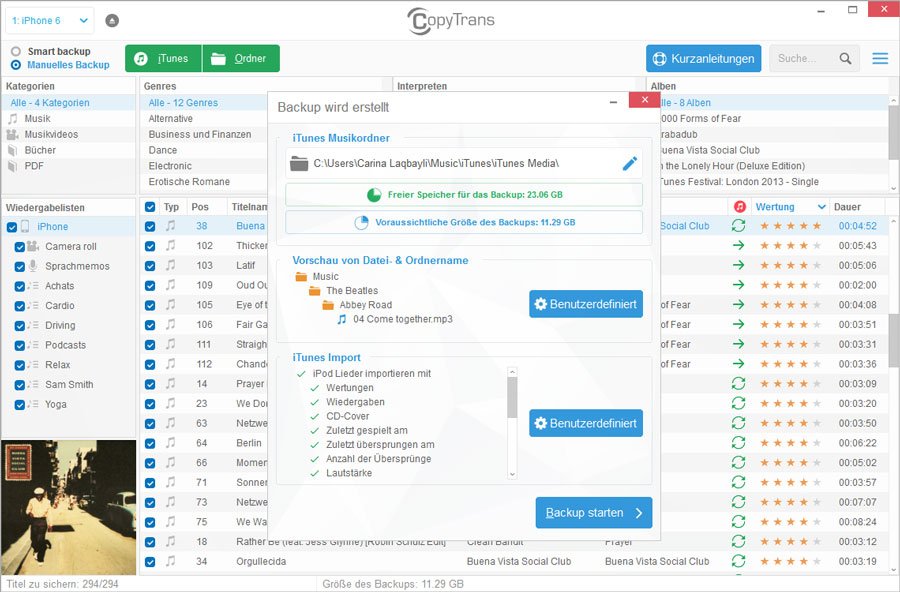Uncheck the track at position 102
Screen dimensions: 900x592
(x=150, y=246)
